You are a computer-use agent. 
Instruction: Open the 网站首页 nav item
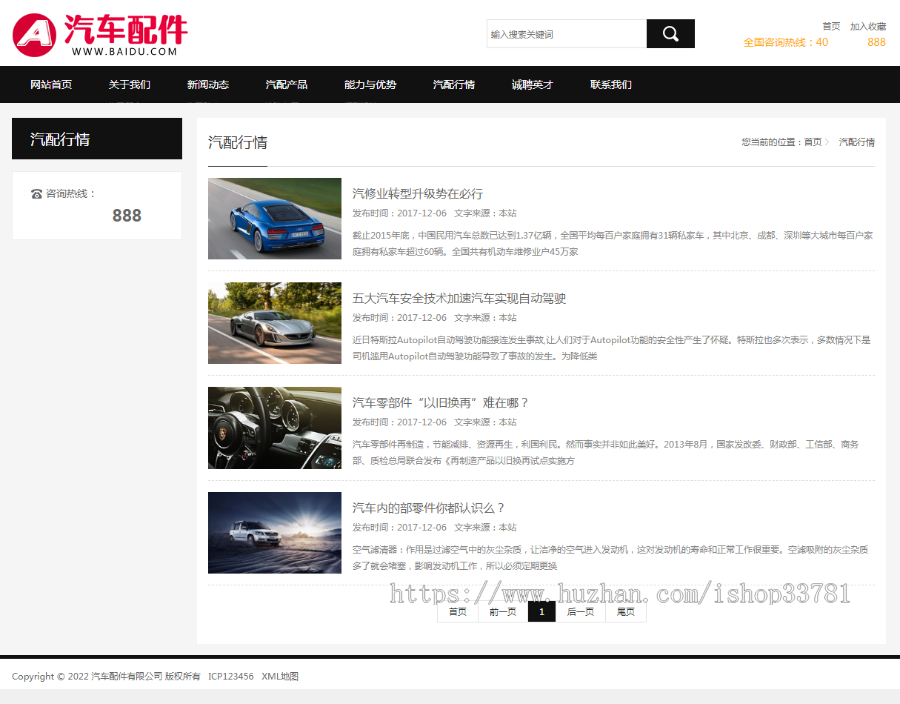51,84
